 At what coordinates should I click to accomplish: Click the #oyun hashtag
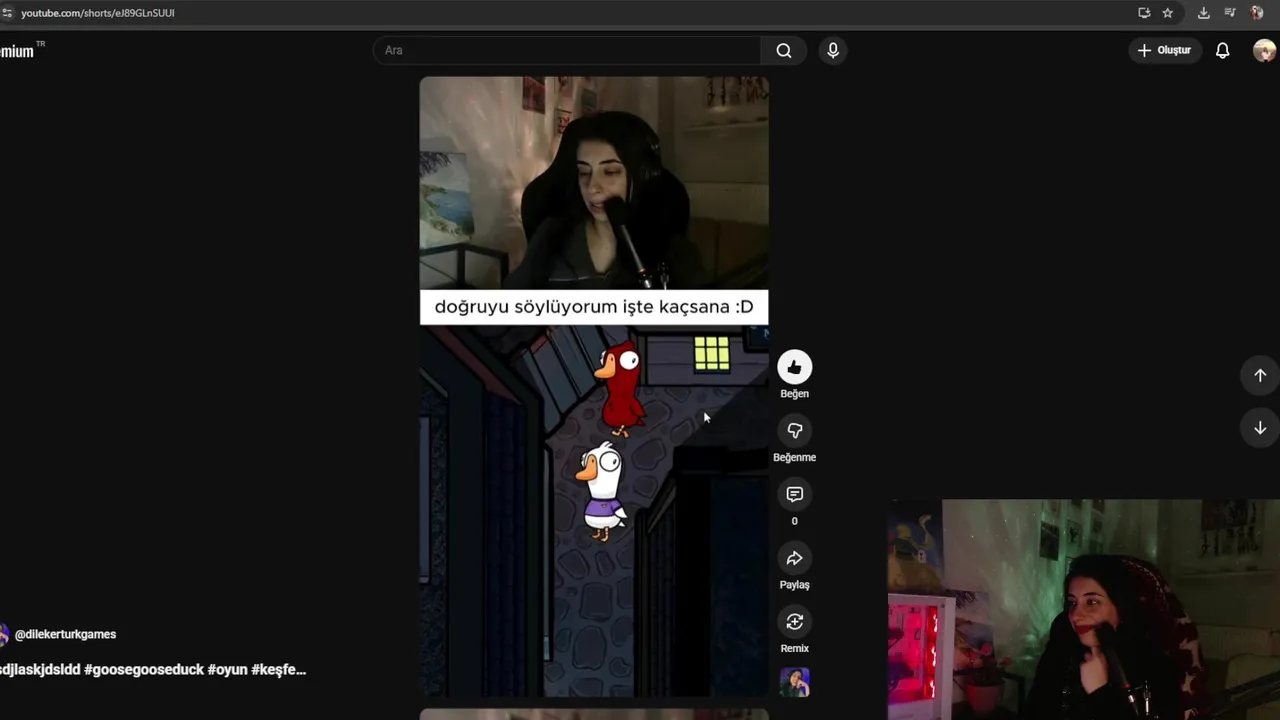pyautogui.click(x=227, y=670)
